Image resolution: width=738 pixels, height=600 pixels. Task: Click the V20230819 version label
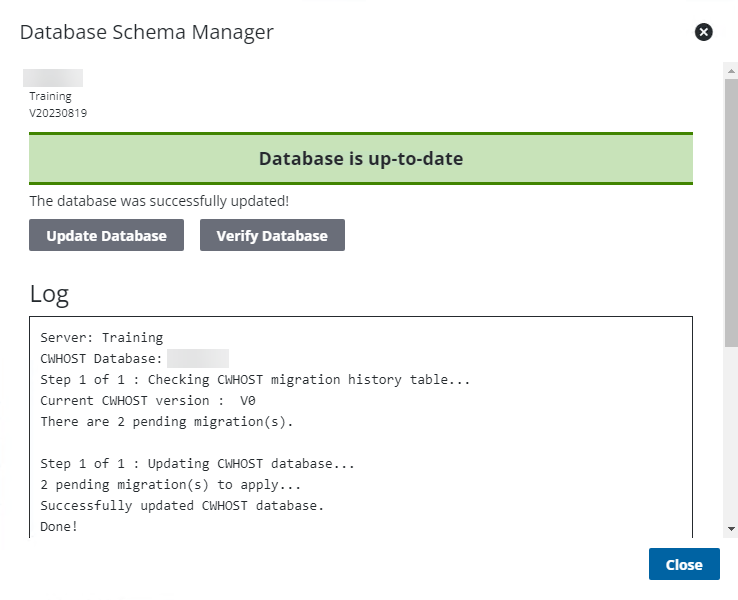point(58,113)
